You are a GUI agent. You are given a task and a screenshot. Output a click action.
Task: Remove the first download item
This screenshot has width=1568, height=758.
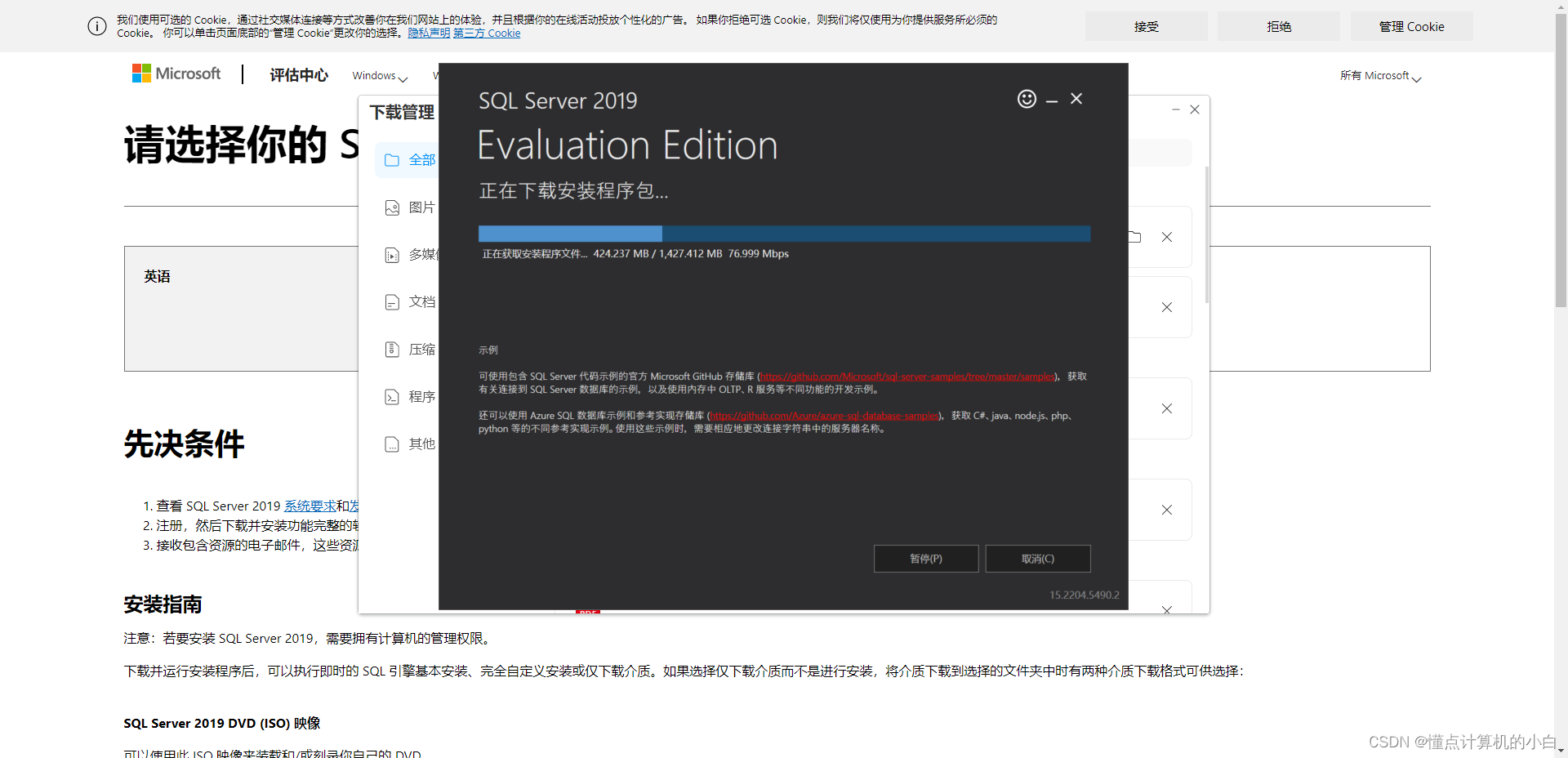click(x=1167, y=237)
